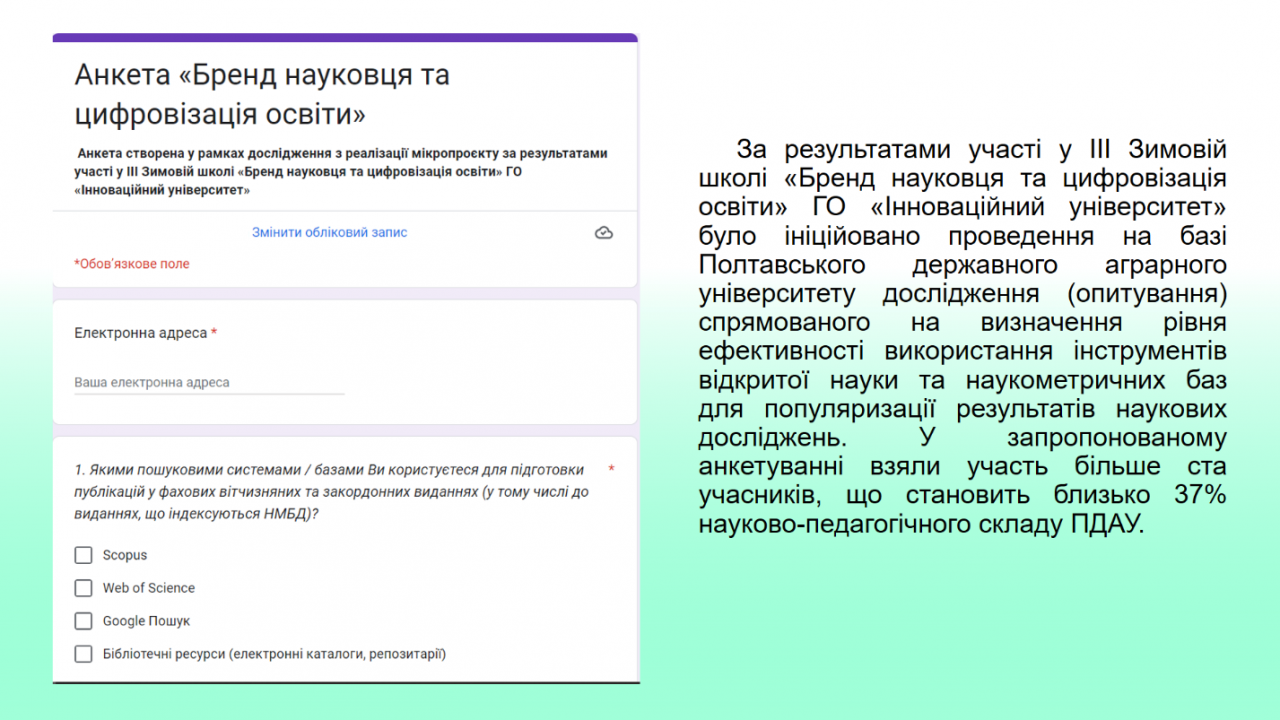The height and width of the screenshot is (720, 1280).
Task: Click the Scopus option label
Action: 125,555
